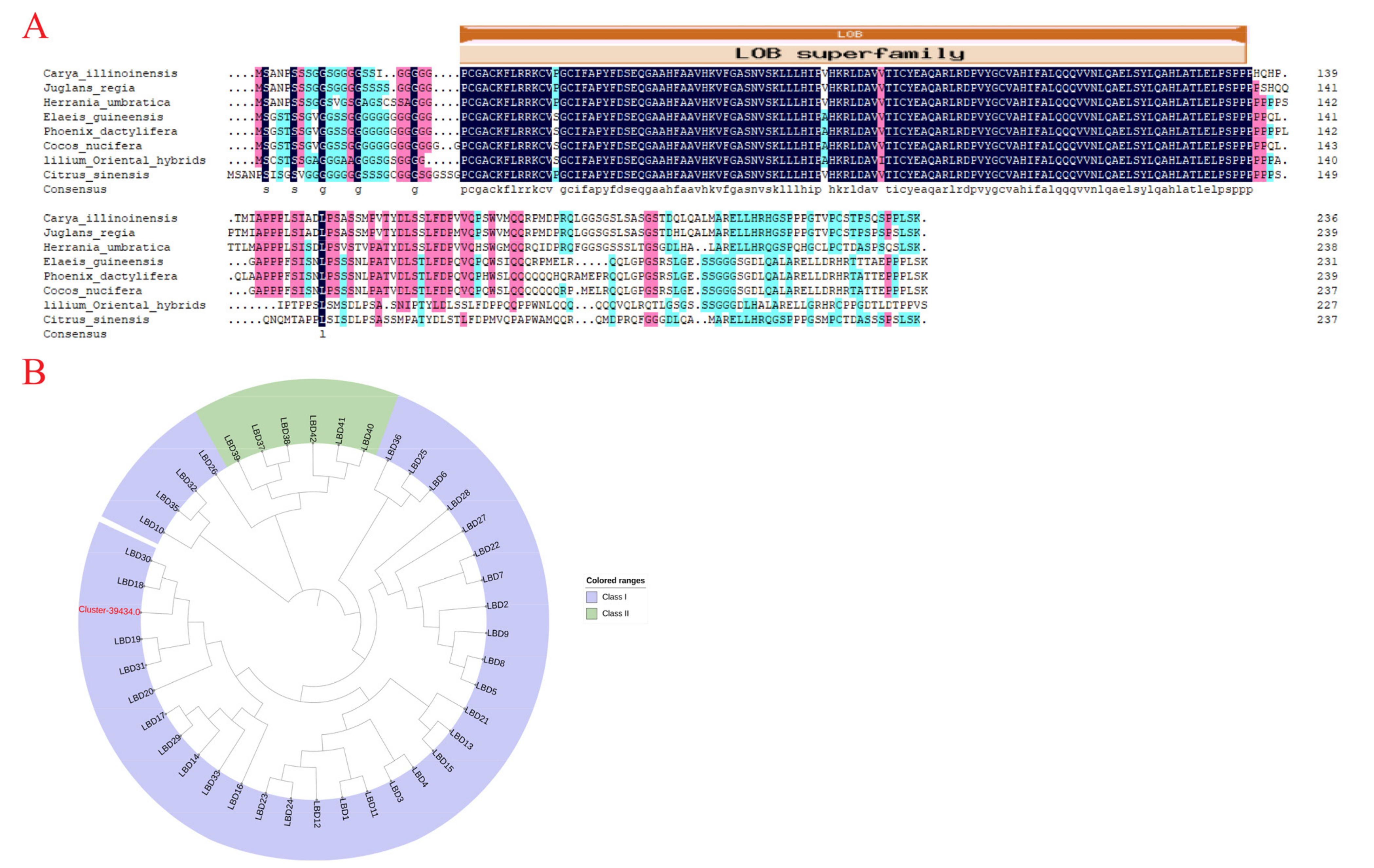Select the LBD2 leaf label
The image size is (1374, 868).
[x=497, y=605]
